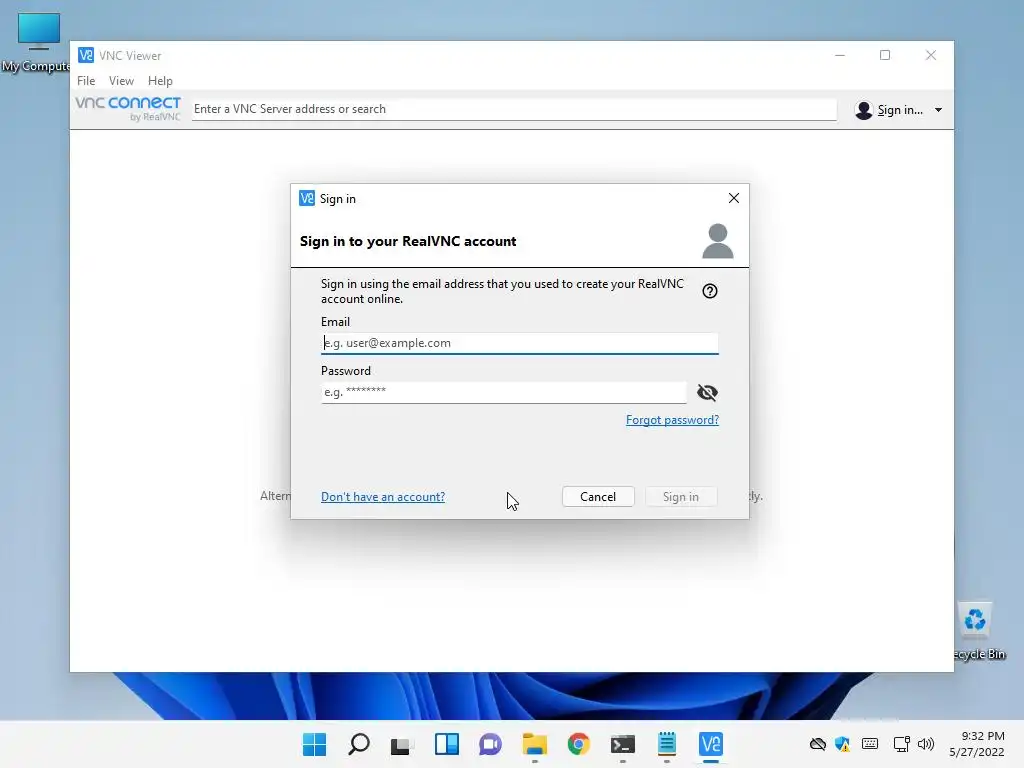This screenshot has width=1024, height=768.
Task: Click the VNC Connect logo in the toolbar
Action: [128, 108]
